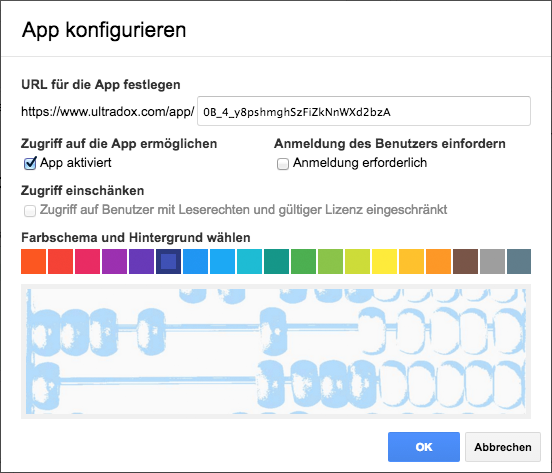The height and width of the screenshot is (473, 552).
Task: Select the purple color swatch
Action: pos(114,261)
